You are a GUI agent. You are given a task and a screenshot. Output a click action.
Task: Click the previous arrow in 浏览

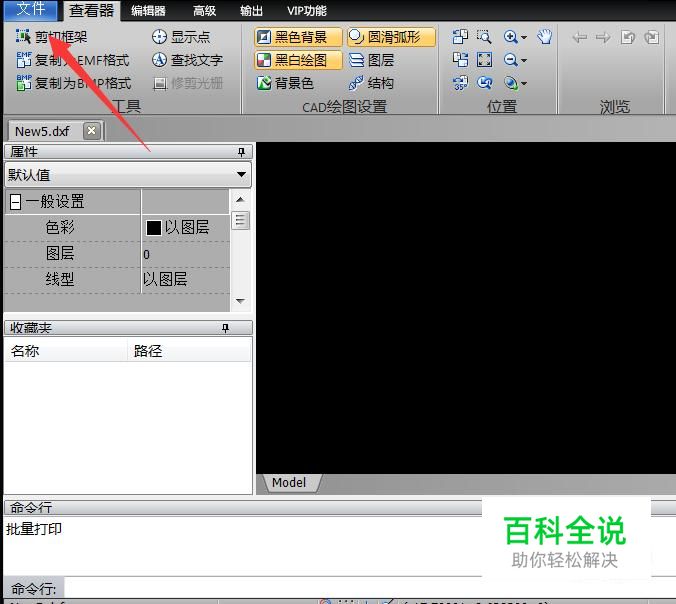pyautogui.click(x=579, y=38)
